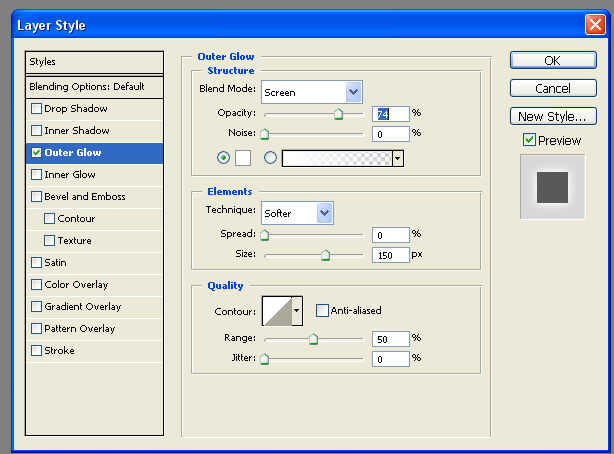The height and width of the screenshot is (454, 614).
Task: Click the Noise slider handle
Action: click(265, 134)
